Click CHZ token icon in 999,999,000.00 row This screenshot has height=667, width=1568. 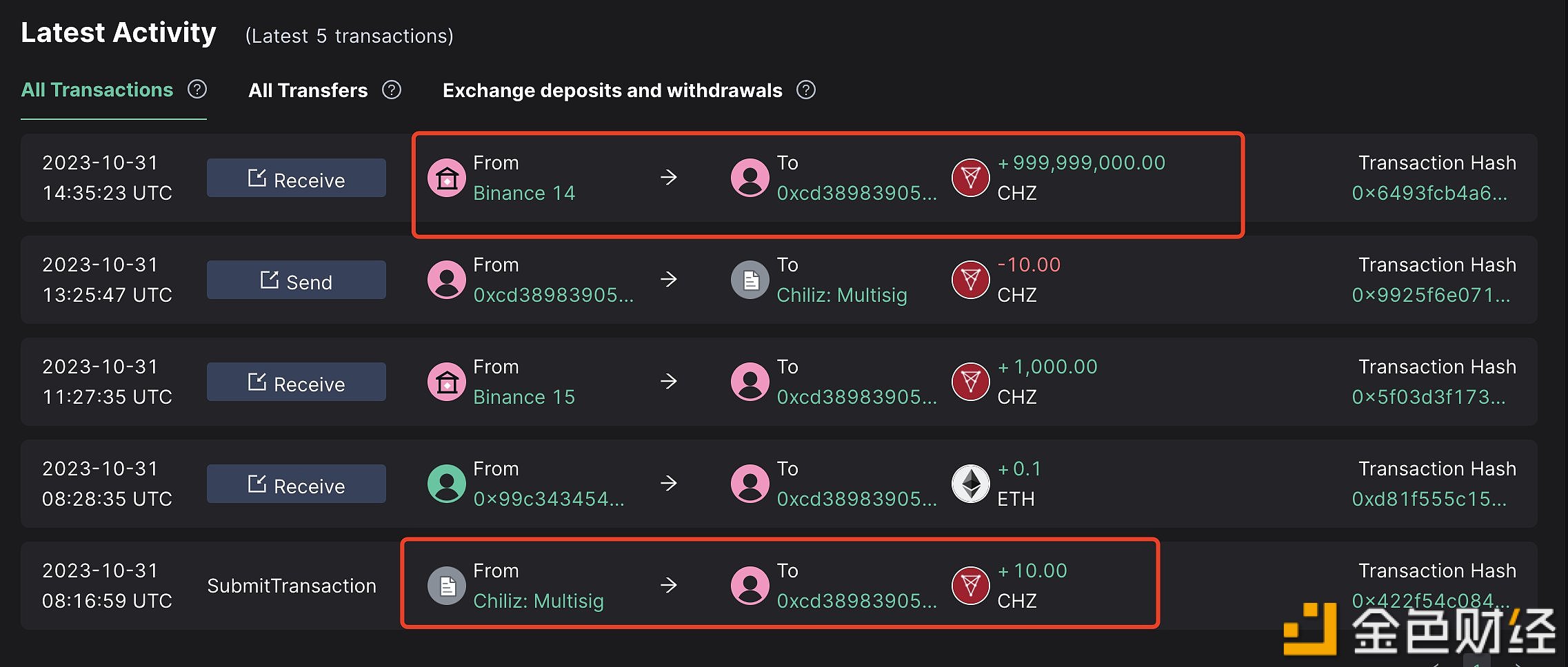pyautogui.click(x=971, y=178)
